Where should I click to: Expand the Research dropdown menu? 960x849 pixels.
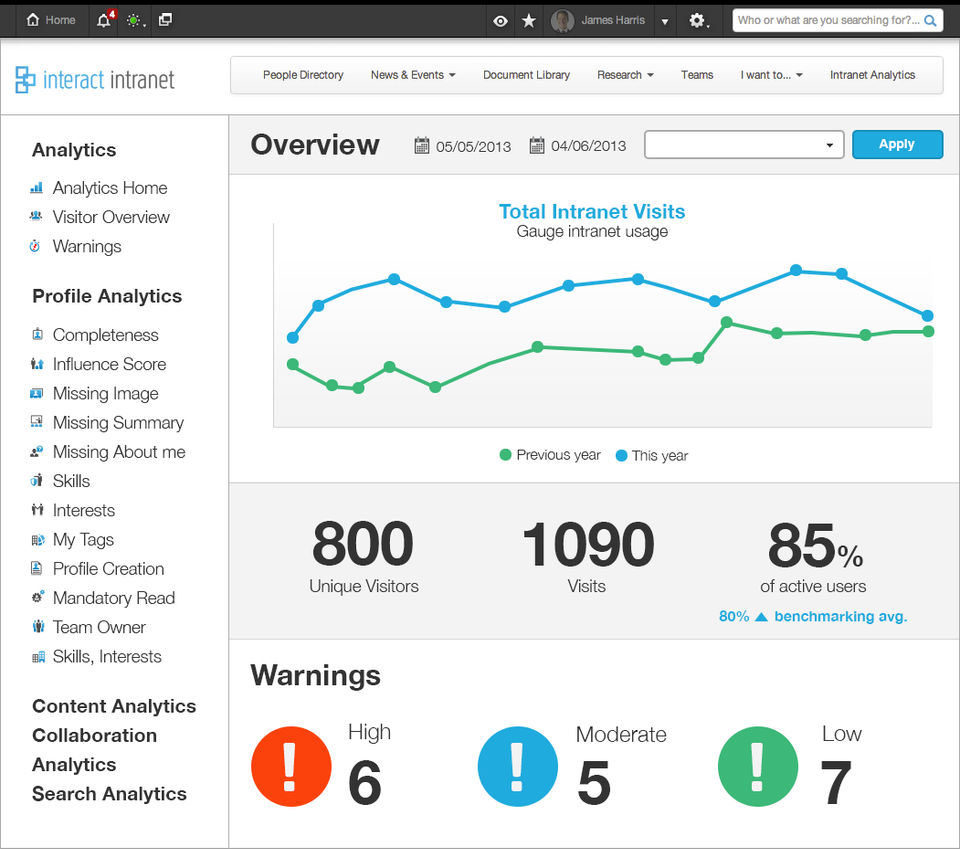click(x=626, y=75)
